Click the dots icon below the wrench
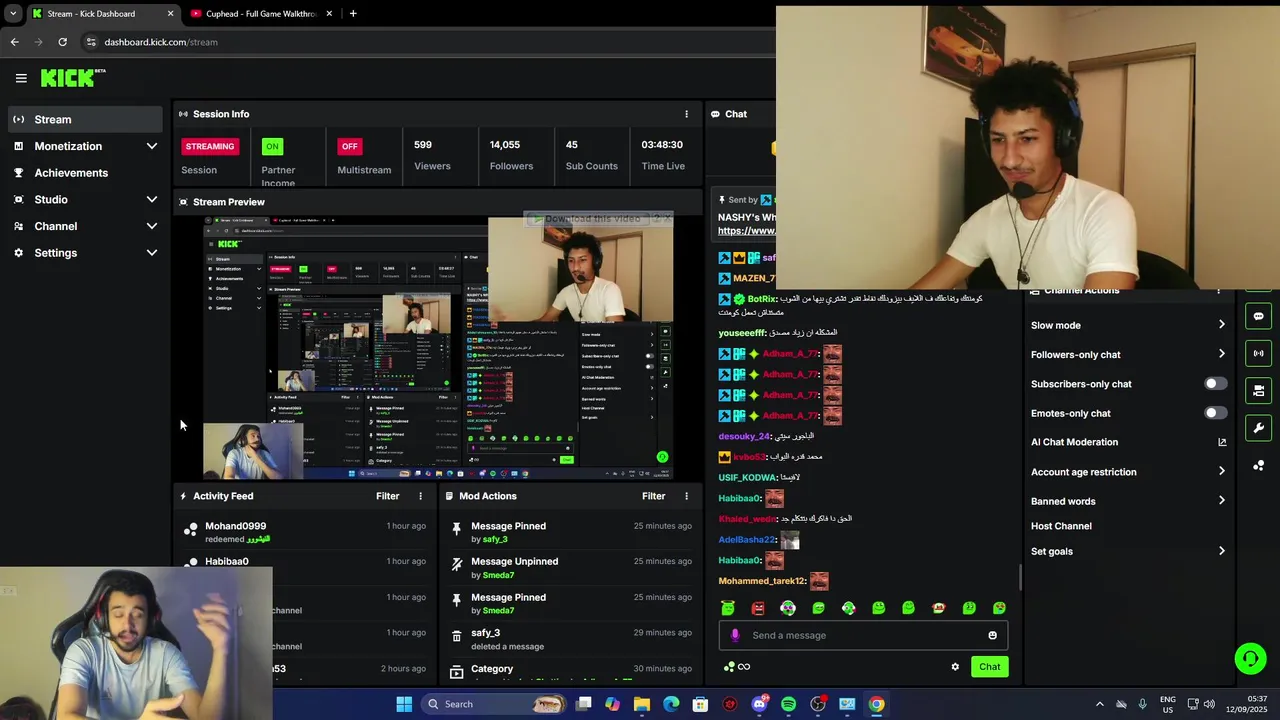This screenshot has width=1280, height=720. (1258, 465)
